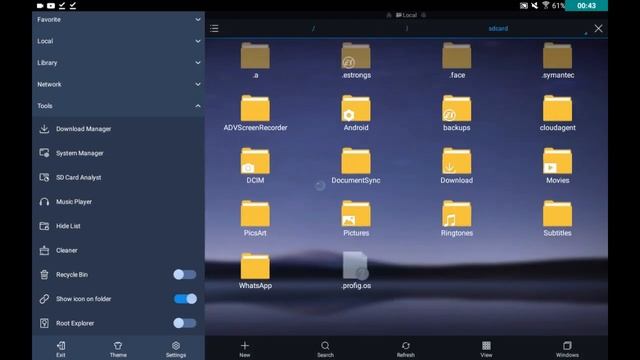Open the PicsArt folder
Image resolution: width=640 pixels, height=360 pixels.
pos(255,218)
